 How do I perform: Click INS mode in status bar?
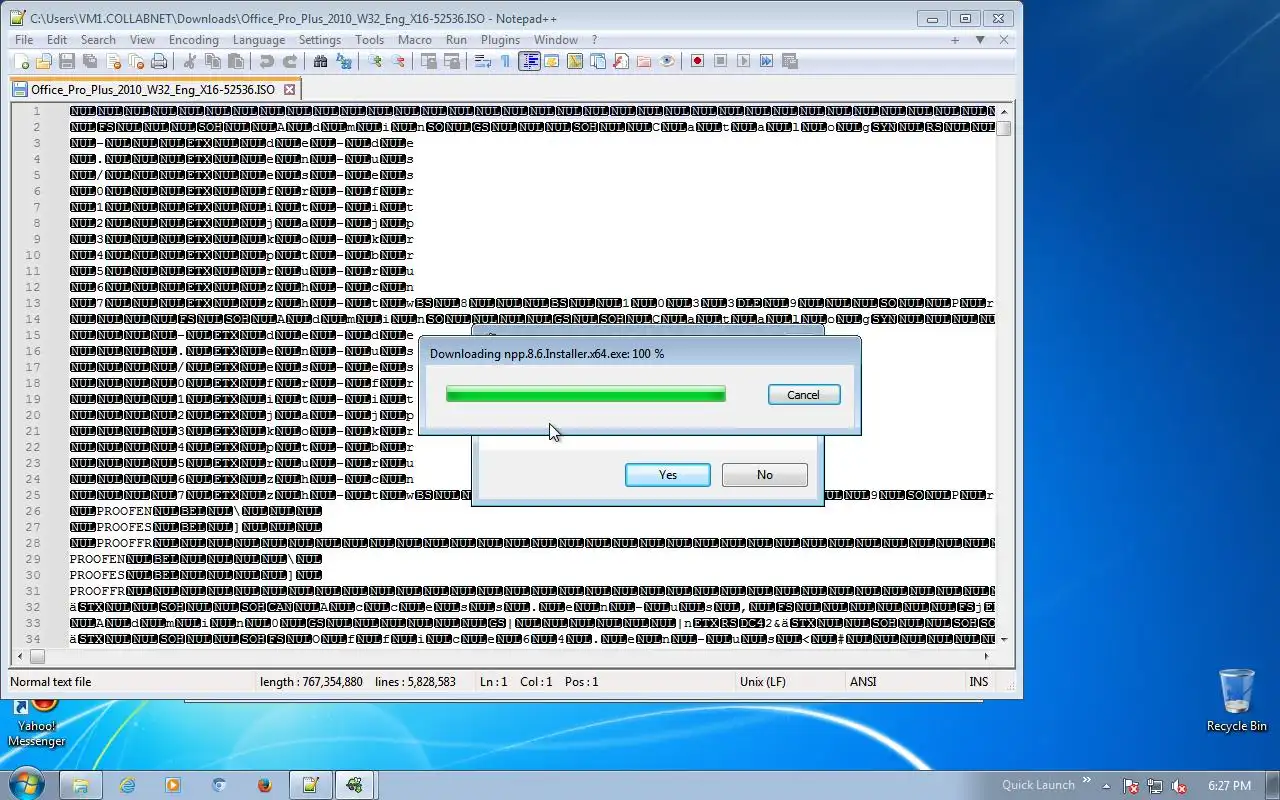pos(979,682)
